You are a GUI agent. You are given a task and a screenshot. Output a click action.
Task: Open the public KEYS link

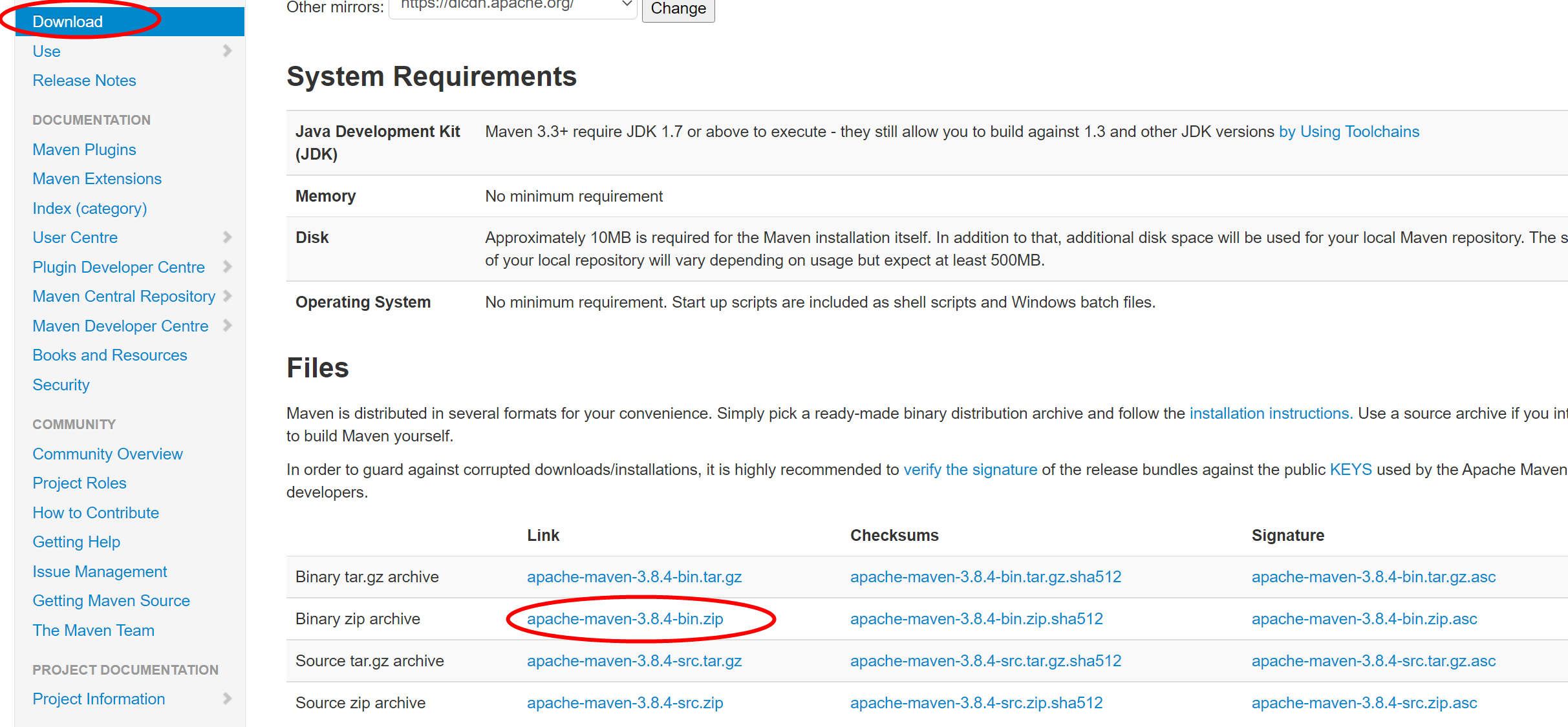1350,469
